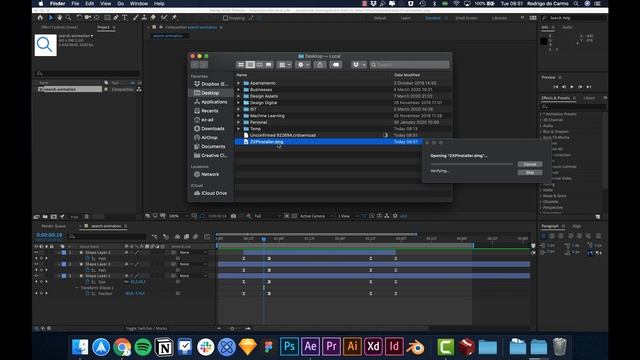Open Photoshop from the Dock

(289, 347)
